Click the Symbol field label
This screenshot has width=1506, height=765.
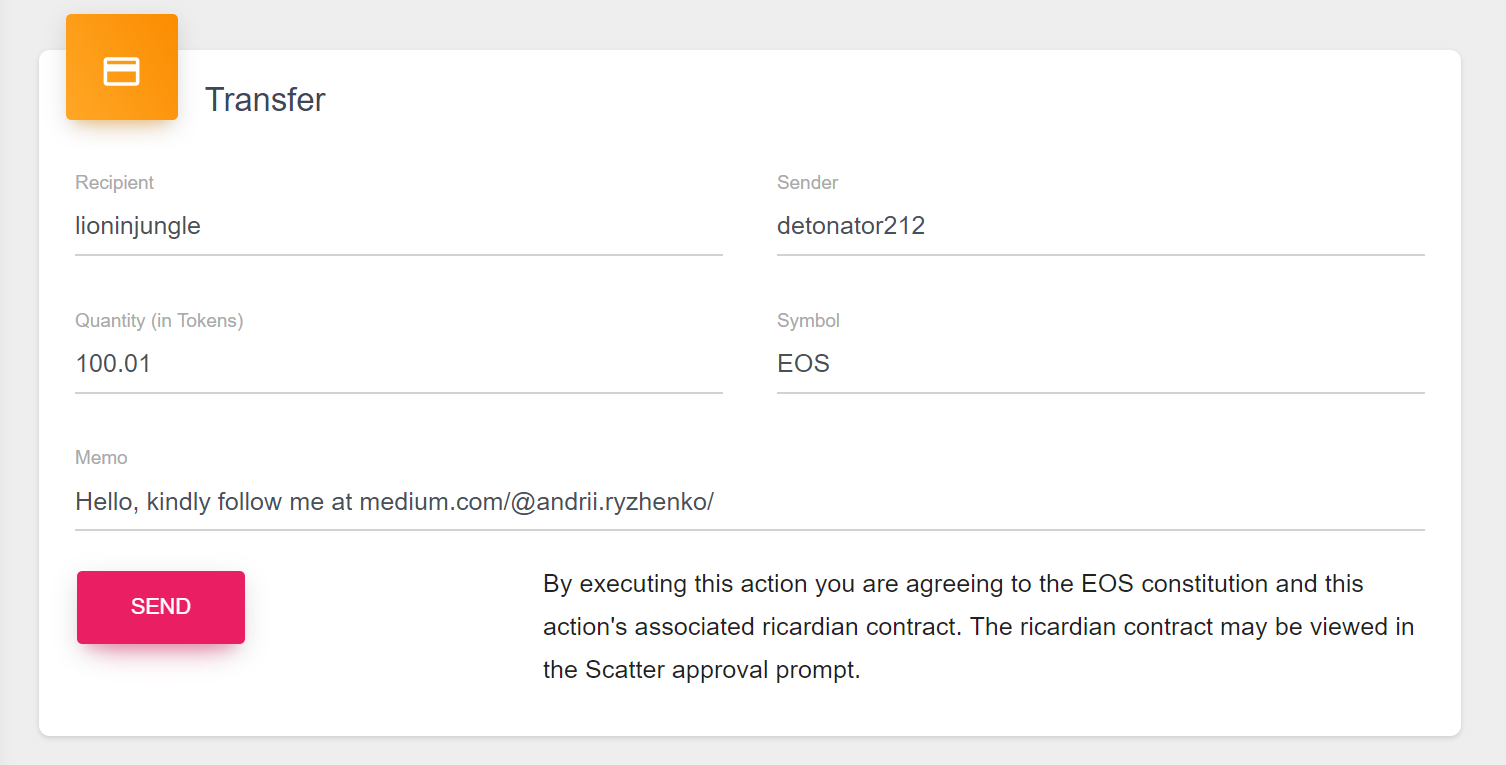808,321
